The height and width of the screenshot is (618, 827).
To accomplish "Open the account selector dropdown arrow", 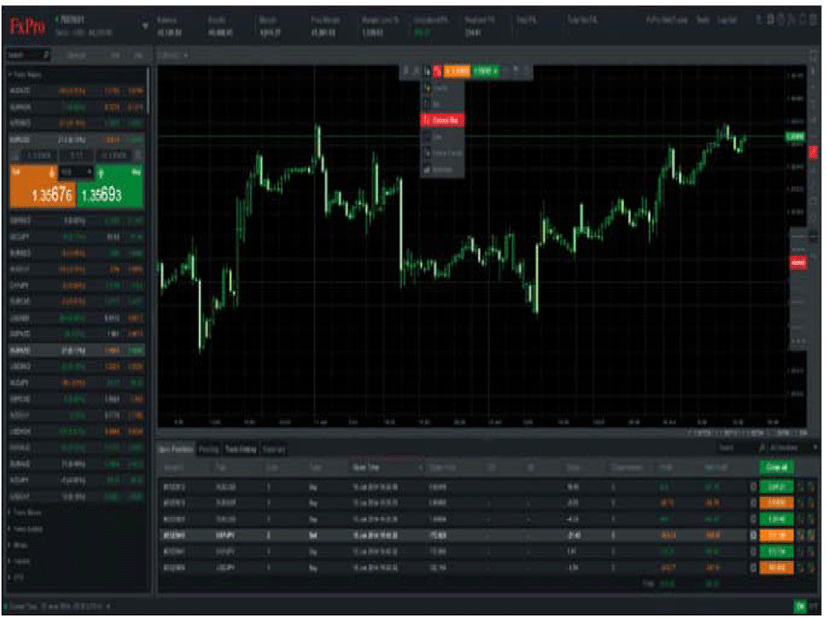I will (x=147, y=25).
